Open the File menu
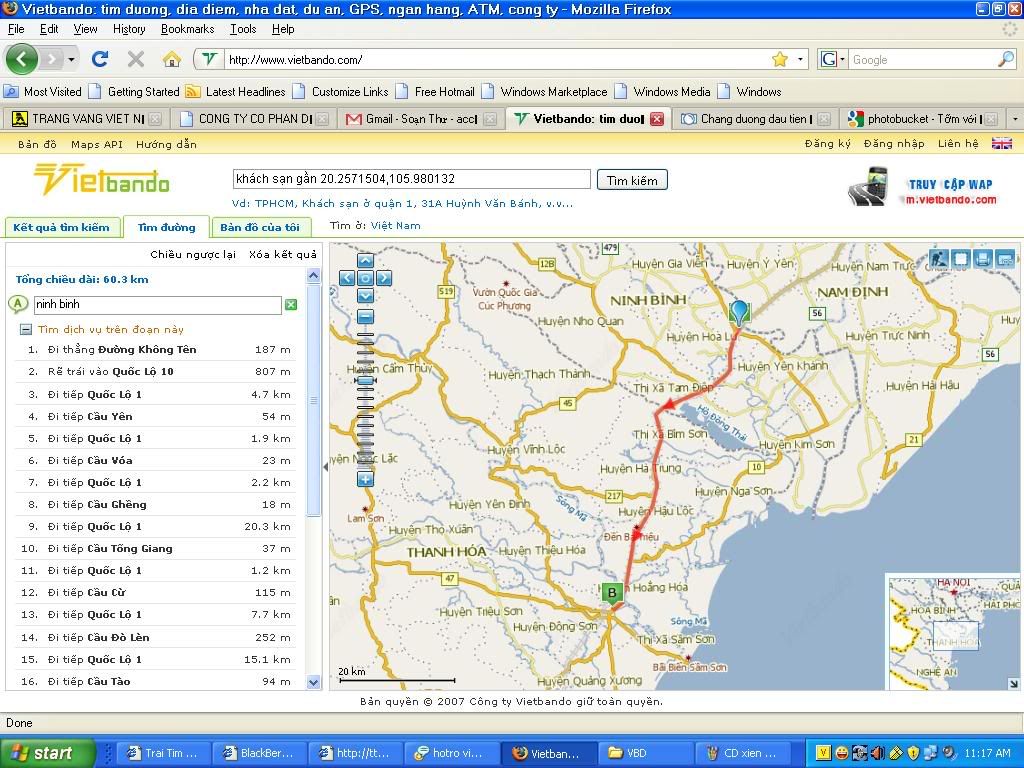Viewport: 1024px width, 768px height. (x=16, y=29)
